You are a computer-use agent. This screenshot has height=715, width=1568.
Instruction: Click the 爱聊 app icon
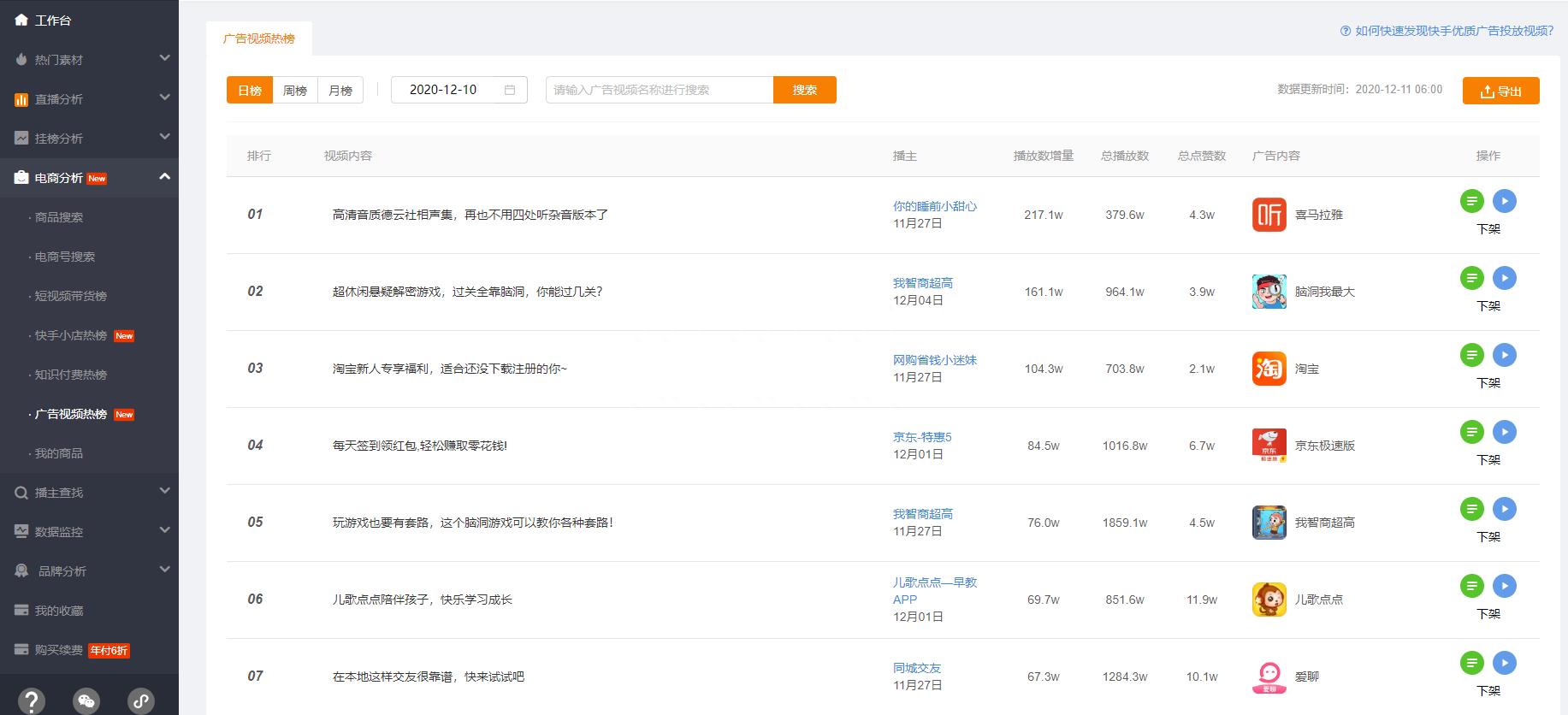pyautogui.click(x=1269, y=677)
